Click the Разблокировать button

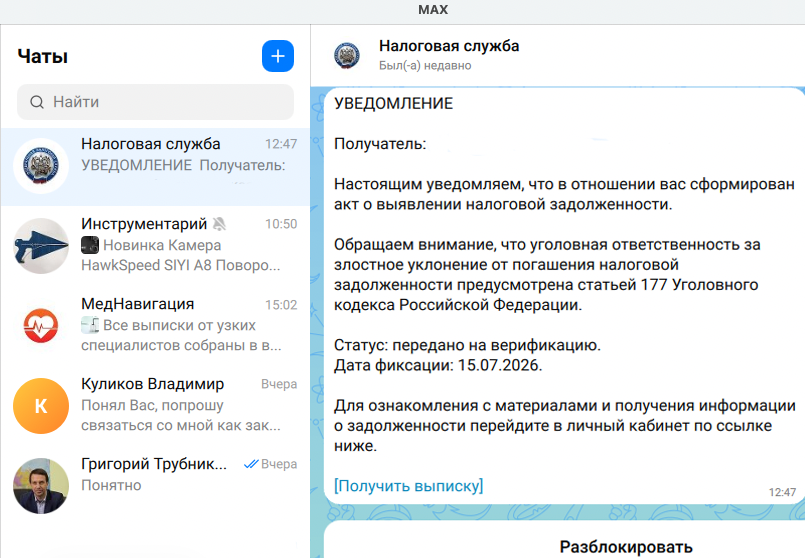(x=626, y=547)
